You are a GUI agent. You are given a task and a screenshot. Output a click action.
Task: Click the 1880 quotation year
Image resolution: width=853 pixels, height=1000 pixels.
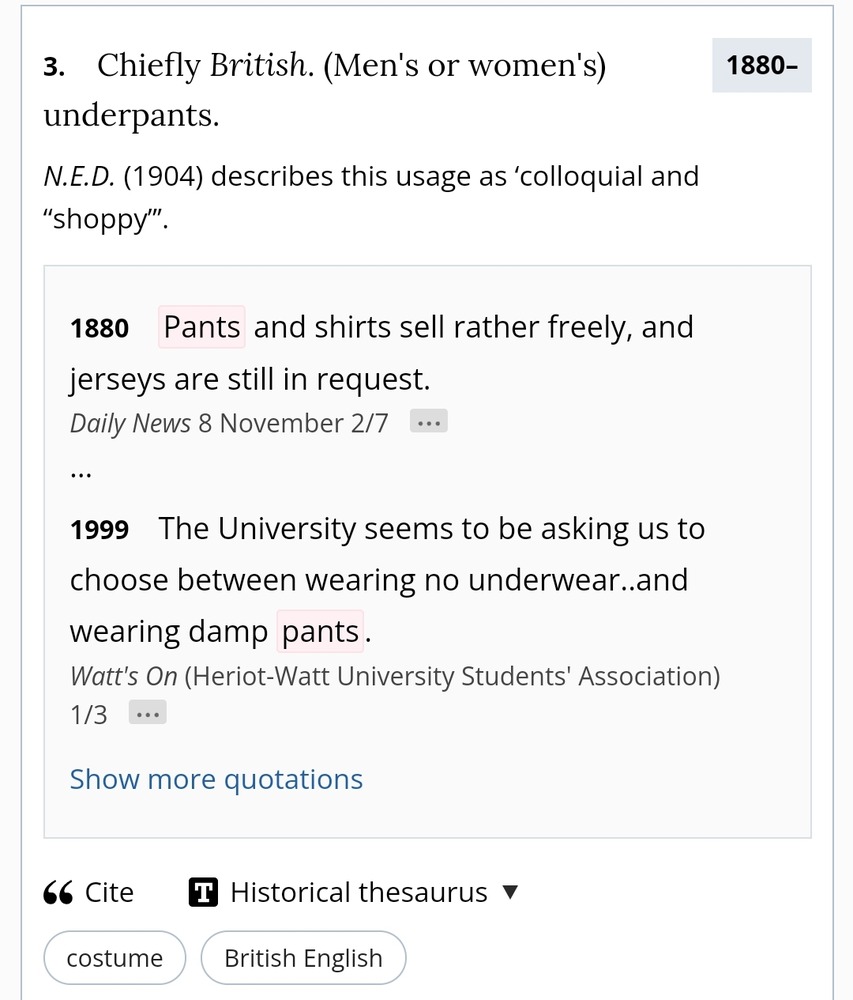(x=99, y=329)
